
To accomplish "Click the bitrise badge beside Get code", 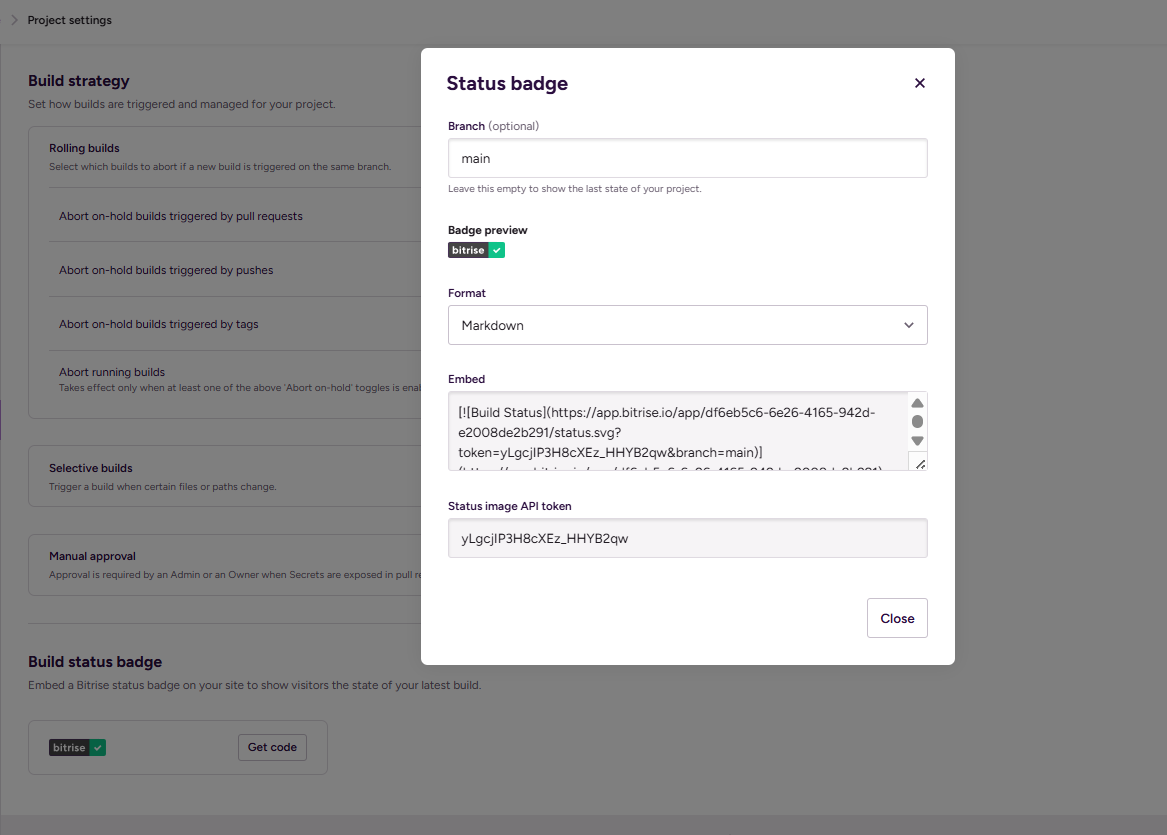I will (77, 748).
